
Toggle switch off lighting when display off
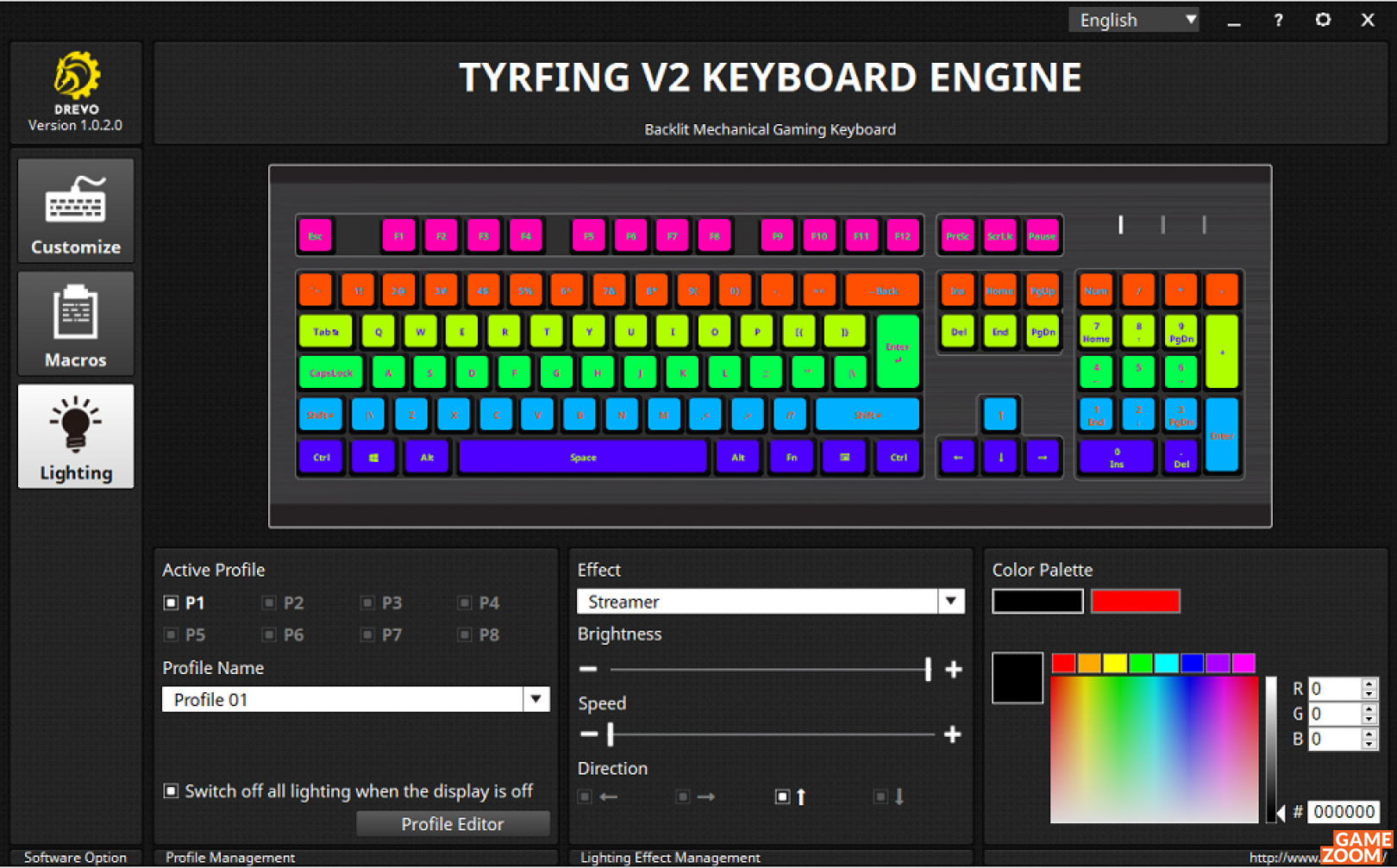pos(171,790)
